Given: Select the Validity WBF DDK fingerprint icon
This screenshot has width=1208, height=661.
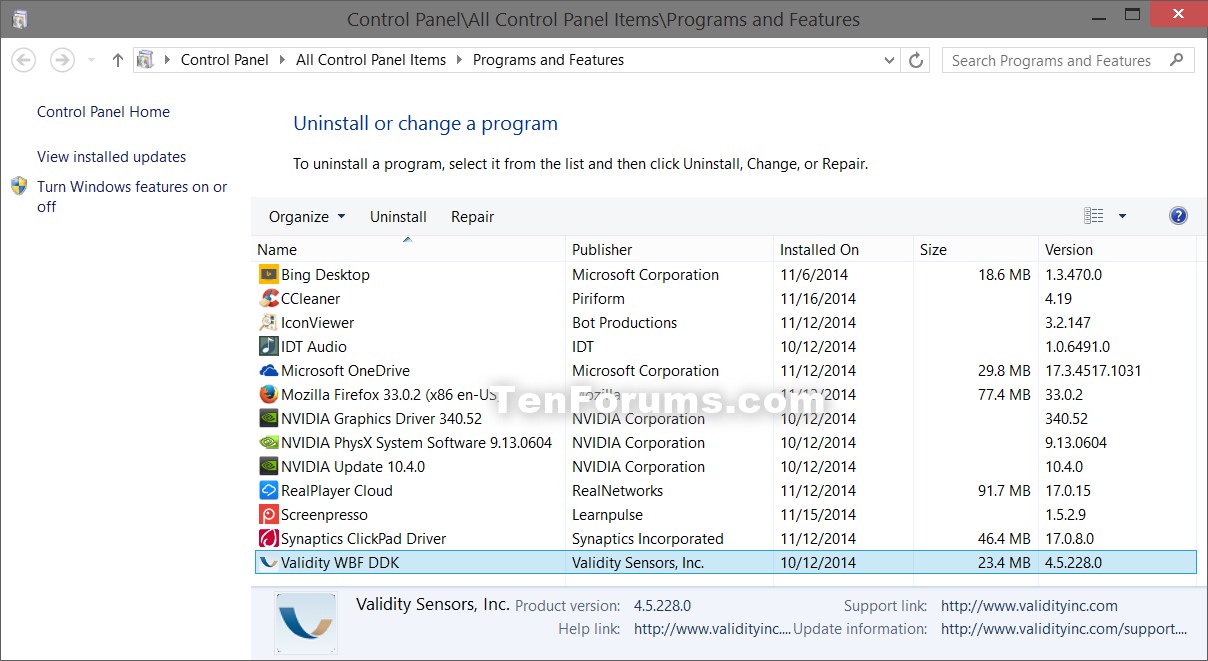Looking at the screenshot, I should pyautogui.click(x=268, y=562).
